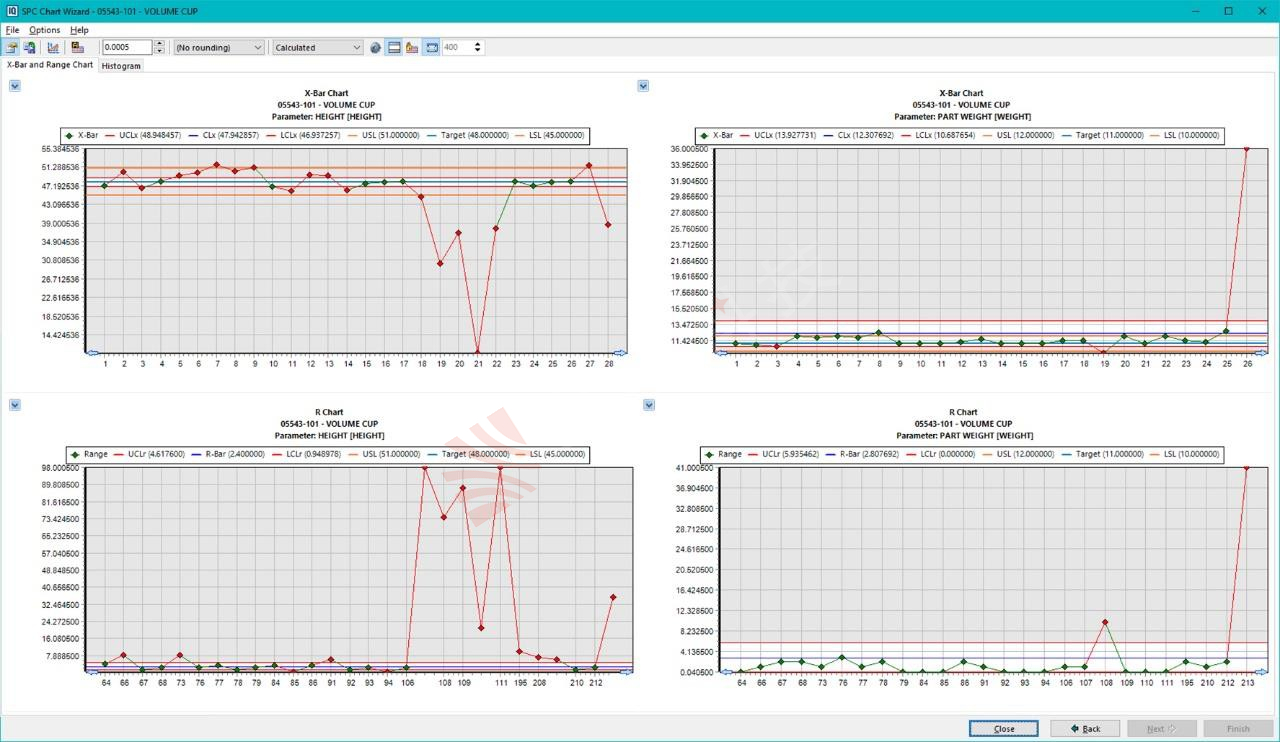Click CLx (47.942857) legend entry
This screenshot has width=1280, height=742.
pos(223,135)
